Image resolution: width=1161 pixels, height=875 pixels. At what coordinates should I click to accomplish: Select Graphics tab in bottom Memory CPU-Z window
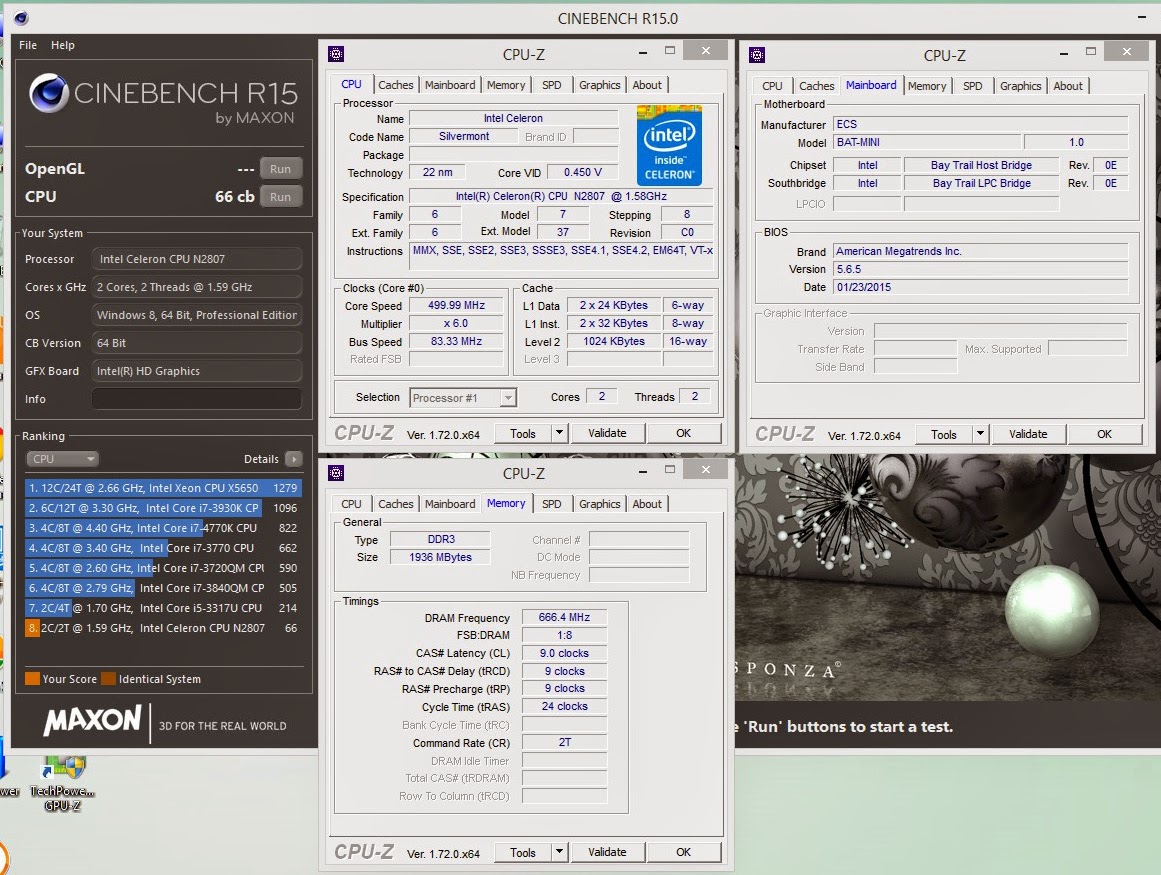coord(600,504)
